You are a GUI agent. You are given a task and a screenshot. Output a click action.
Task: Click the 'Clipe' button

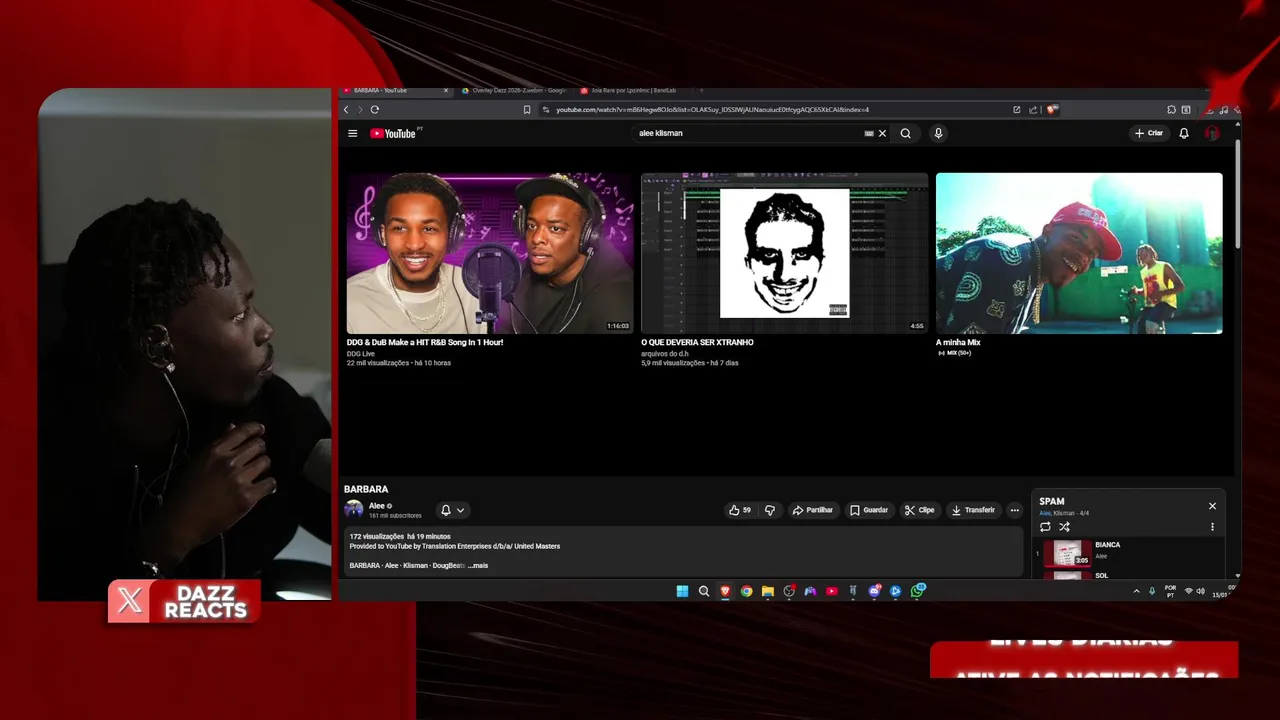click(x=919, y=510)
